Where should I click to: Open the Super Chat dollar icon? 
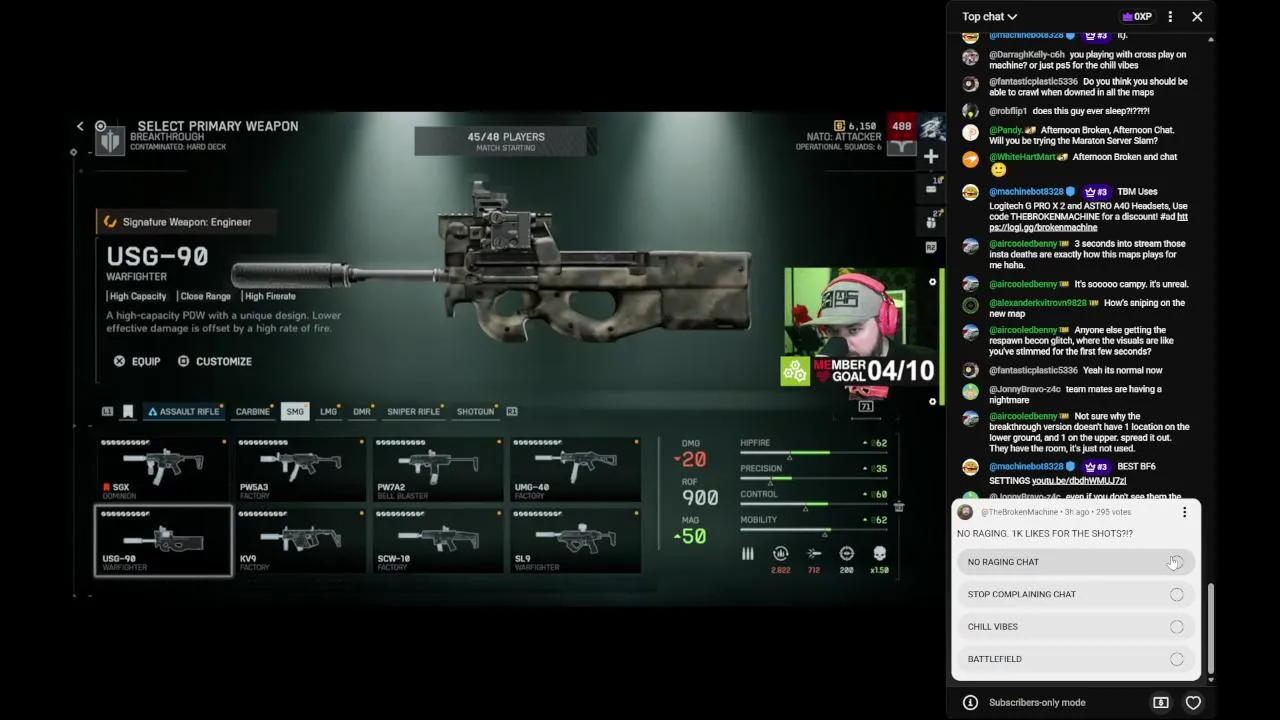coord(1160,702)
